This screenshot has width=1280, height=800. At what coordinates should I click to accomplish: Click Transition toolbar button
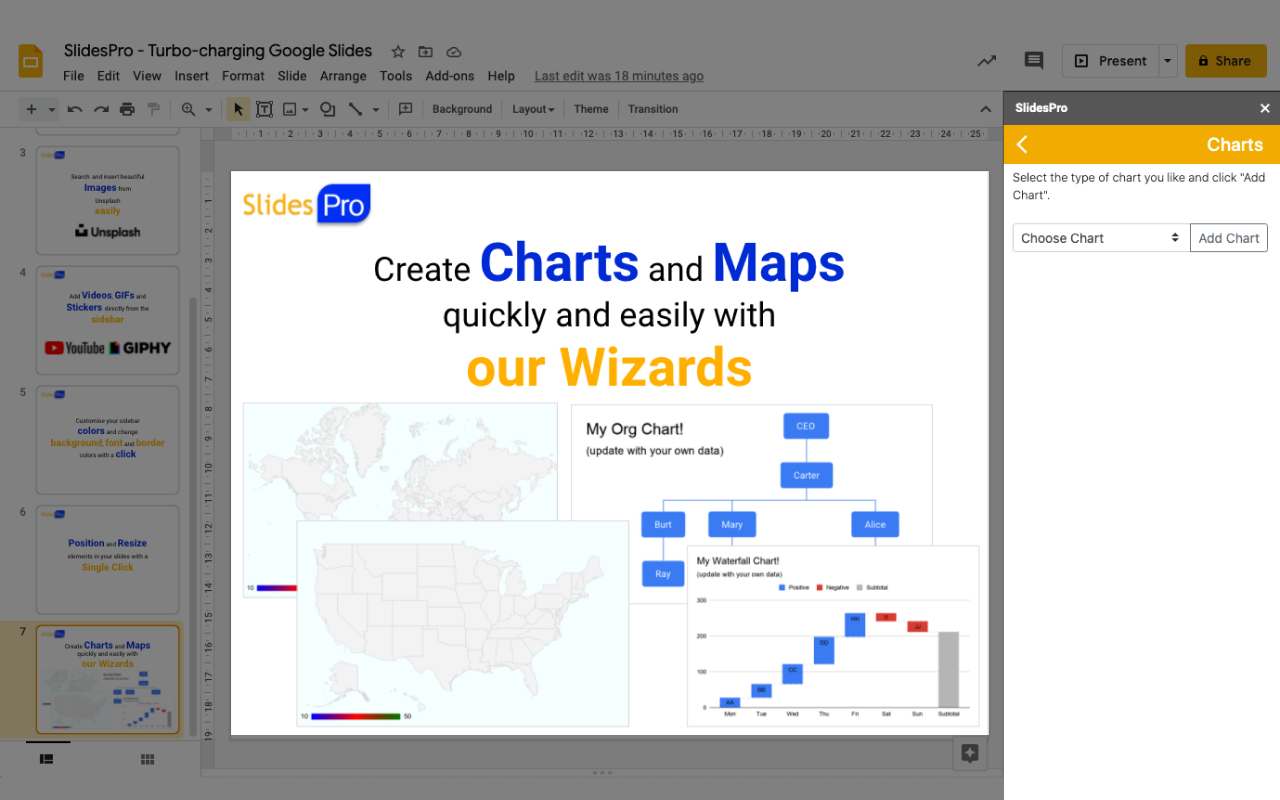(x=653, y=109)
